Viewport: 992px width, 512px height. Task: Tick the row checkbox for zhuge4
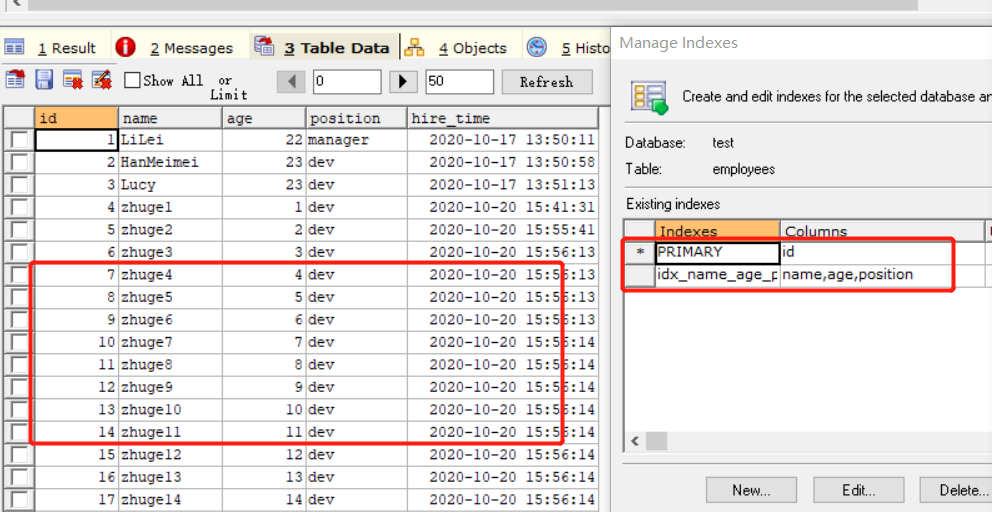[x=19, y=275]
